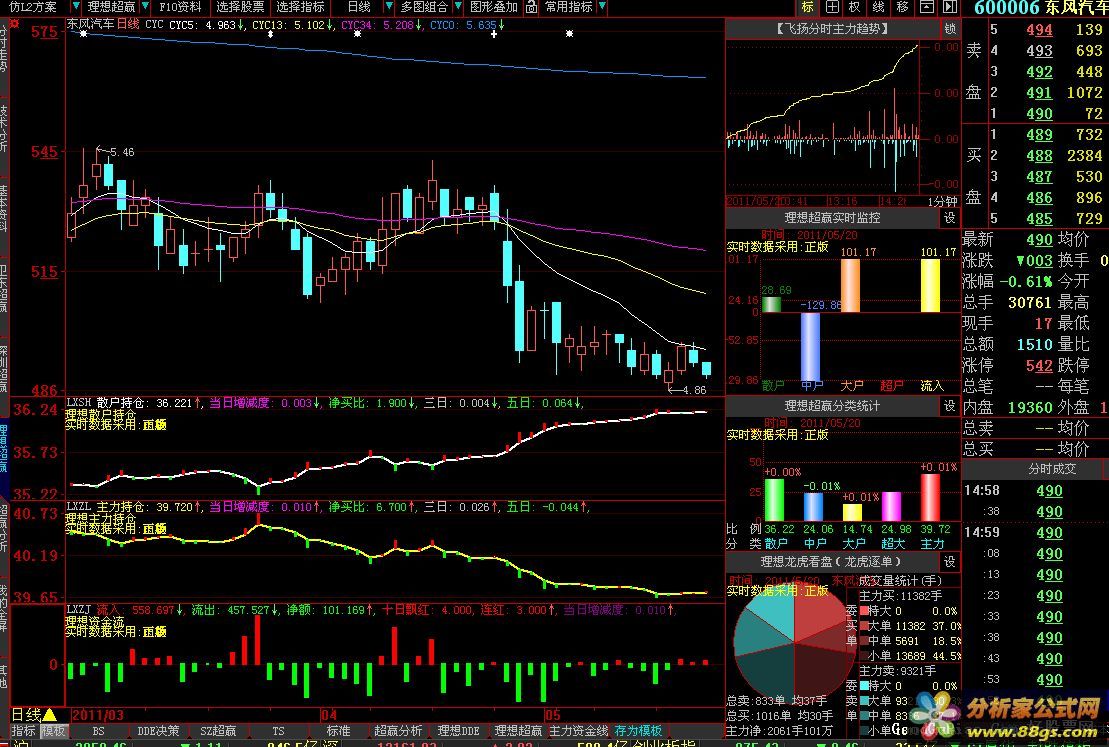The image size is (1109, 747).
Task: Click the 锁 button on 飞扬分时主力趋势 panel
Action: pos(950,28)
